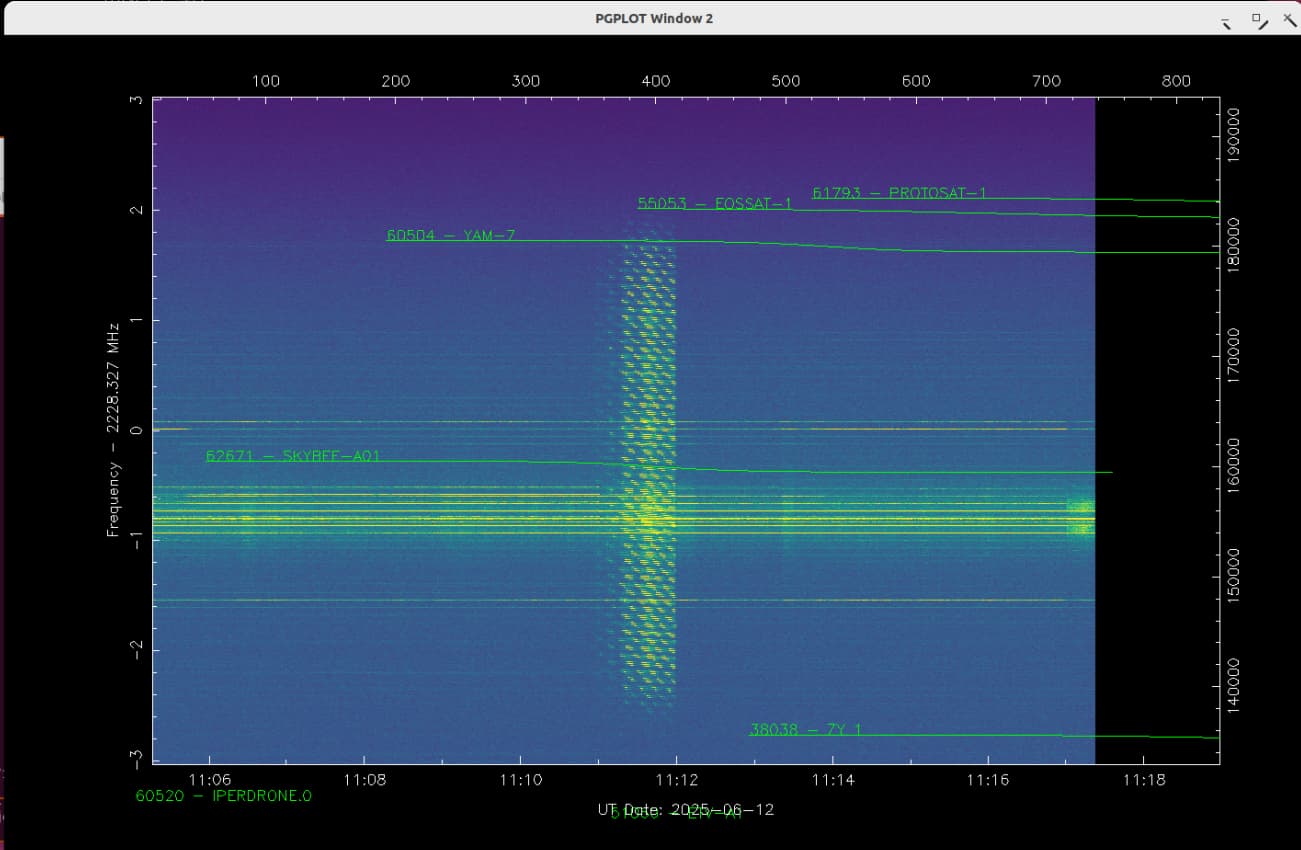
Task: Select the 61793 - PROTOSAT-1 label
Action: [x=899, y=193]
